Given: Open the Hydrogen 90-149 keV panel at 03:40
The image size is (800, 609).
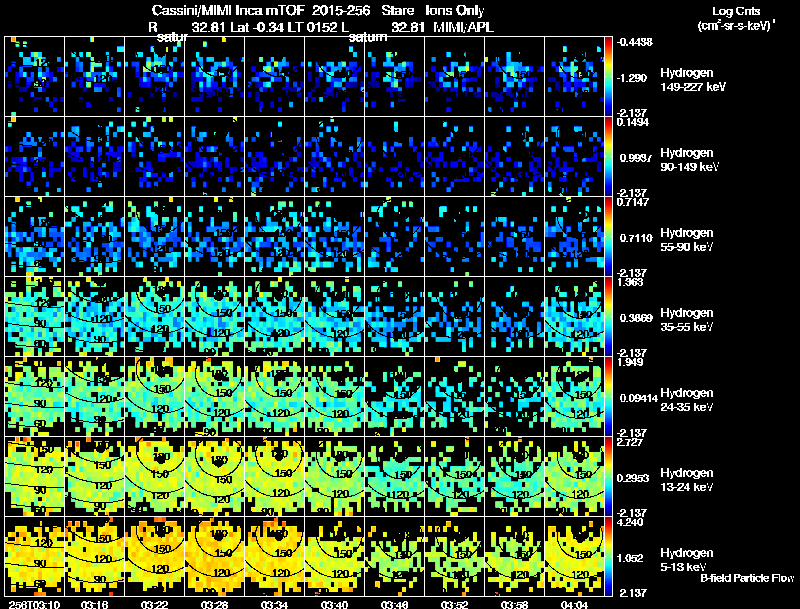Looking at the screenshot, I should (334, 156).
